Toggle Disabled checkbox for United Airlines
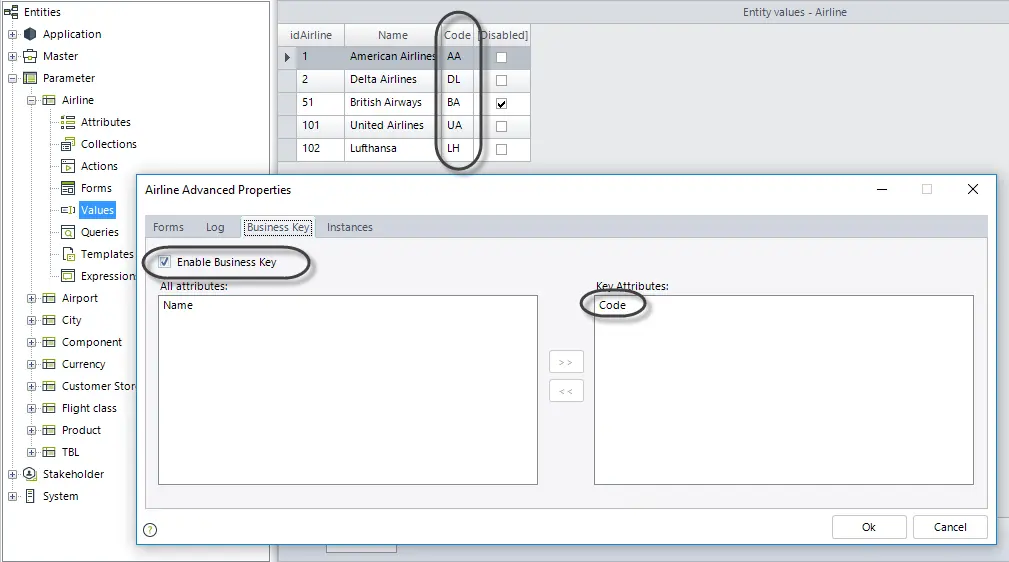Image resolution: width=1009 pixels, height=562 pixels. tap(501, 126)
